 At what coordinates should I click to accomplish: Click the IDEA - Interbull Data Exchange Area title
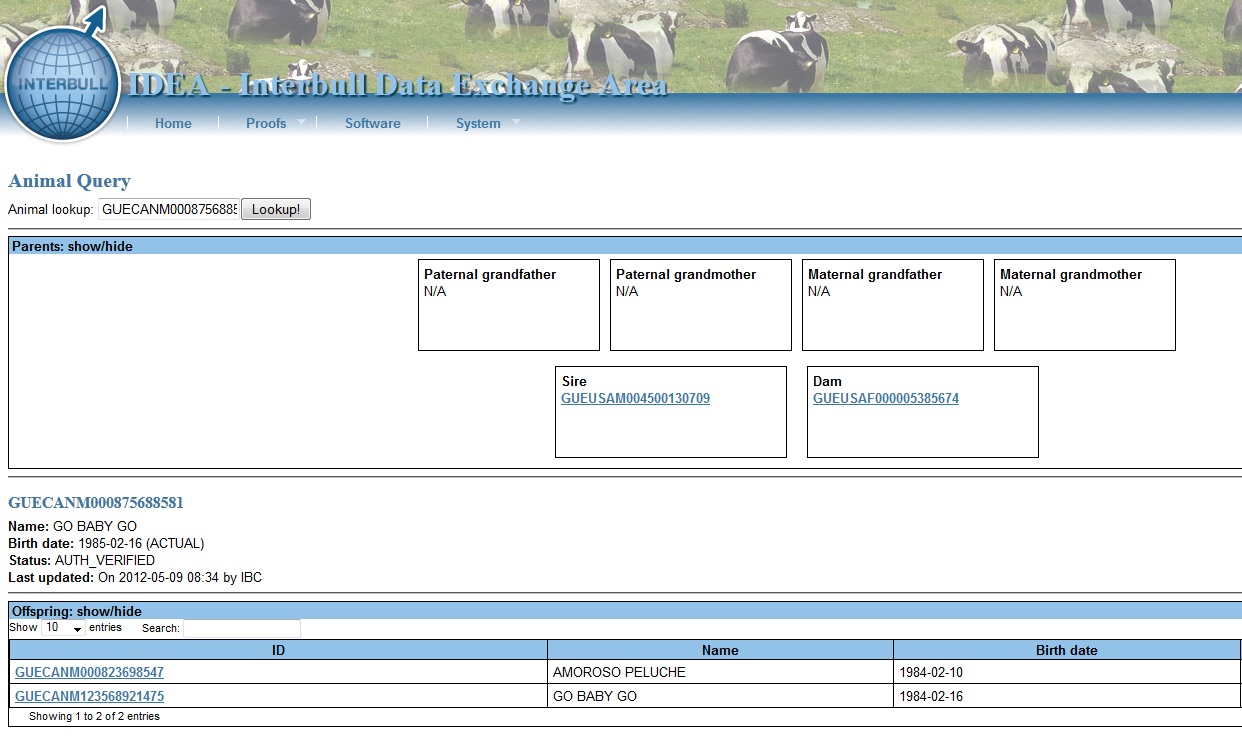pyautogui.click(x=398, y=85)
